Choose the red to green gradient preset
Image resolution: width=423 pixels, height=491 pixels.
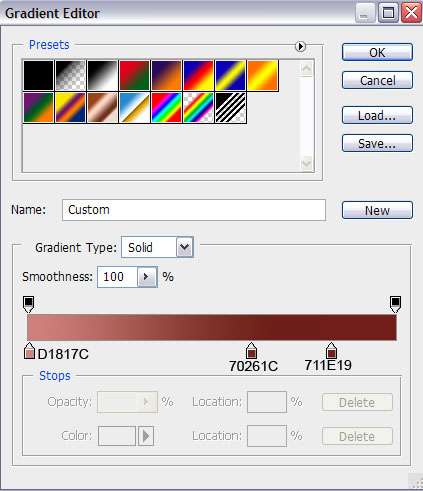(134, 75)
